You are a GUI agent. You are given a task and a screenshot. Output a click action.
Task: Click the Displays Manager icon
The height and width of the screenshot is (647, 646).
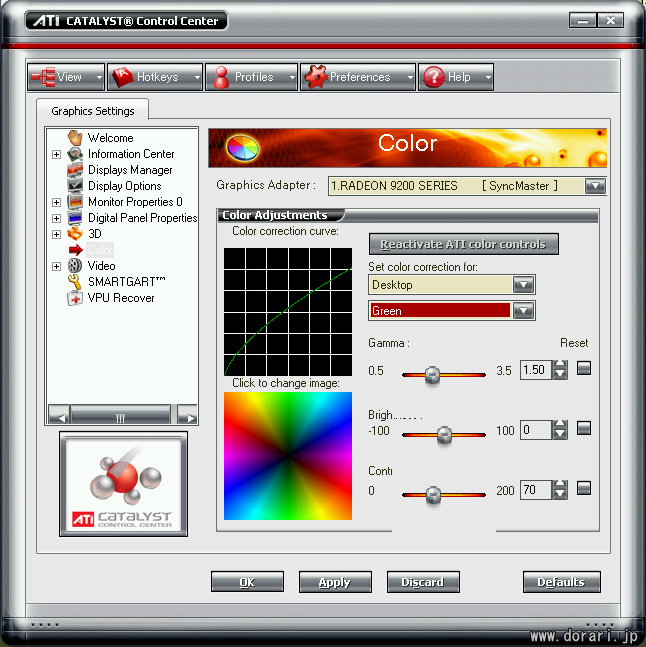(75, 170)
